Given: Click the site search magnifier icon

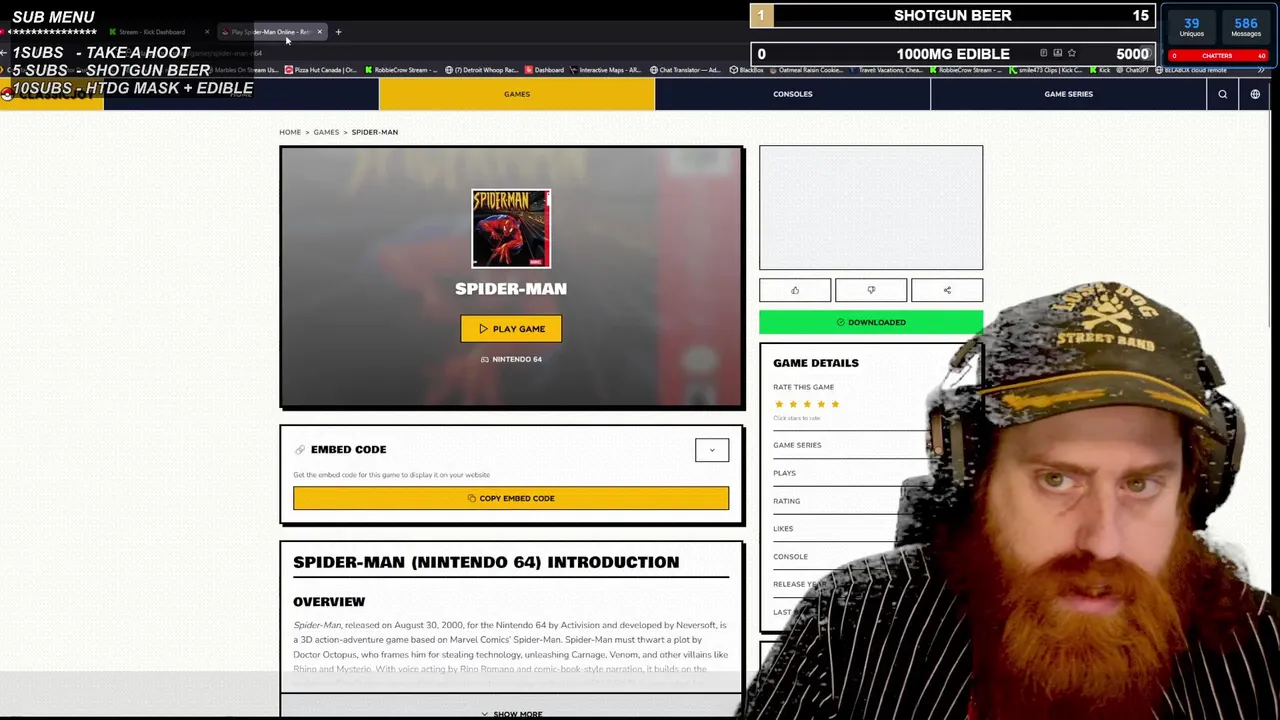Looking at the screenshot, I should point(1222,94).
